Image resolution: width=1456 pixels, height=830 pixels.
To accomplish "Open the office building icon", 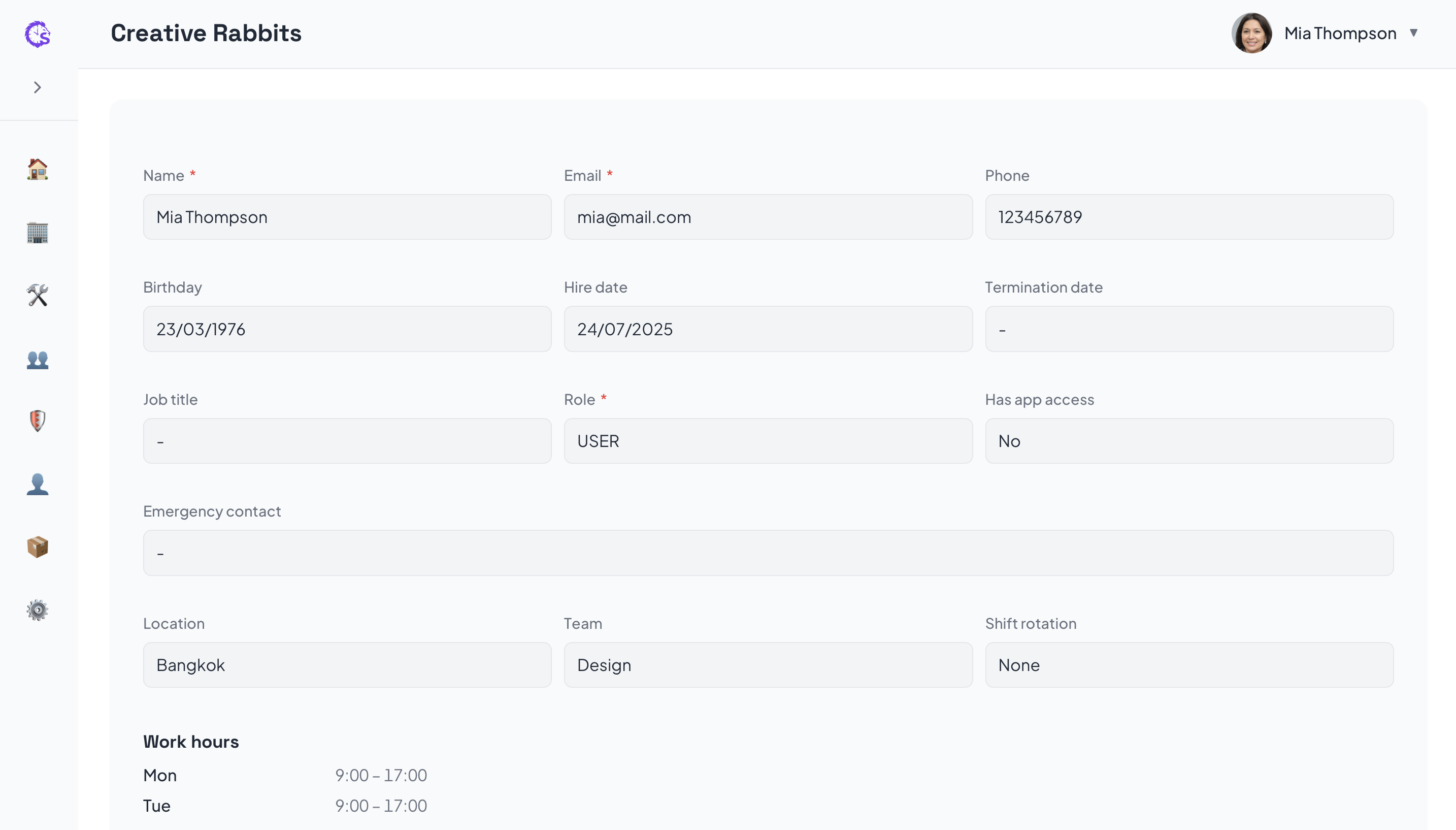I will coord(38,233).
